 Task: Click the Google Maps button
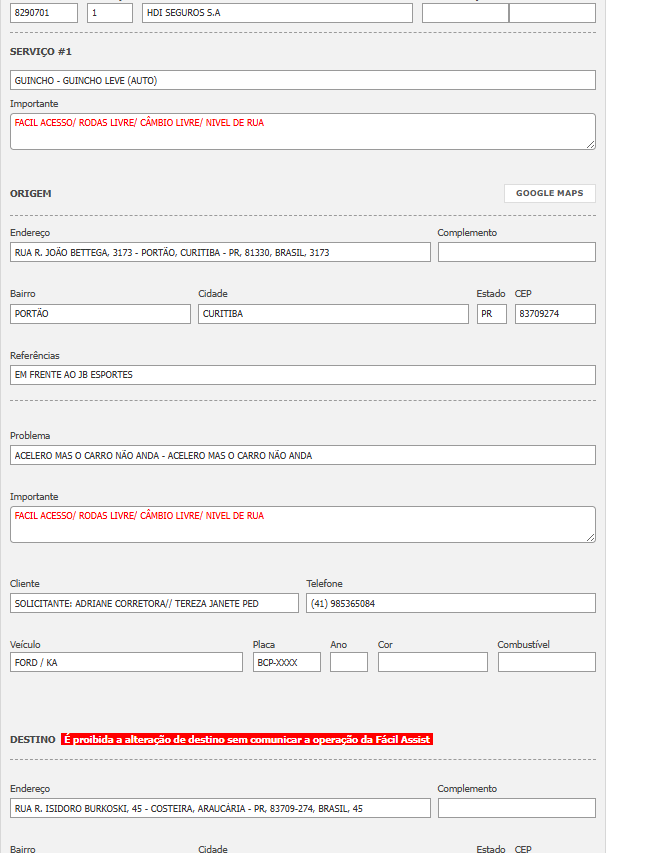pyautogui.click(x=549, y=193)
